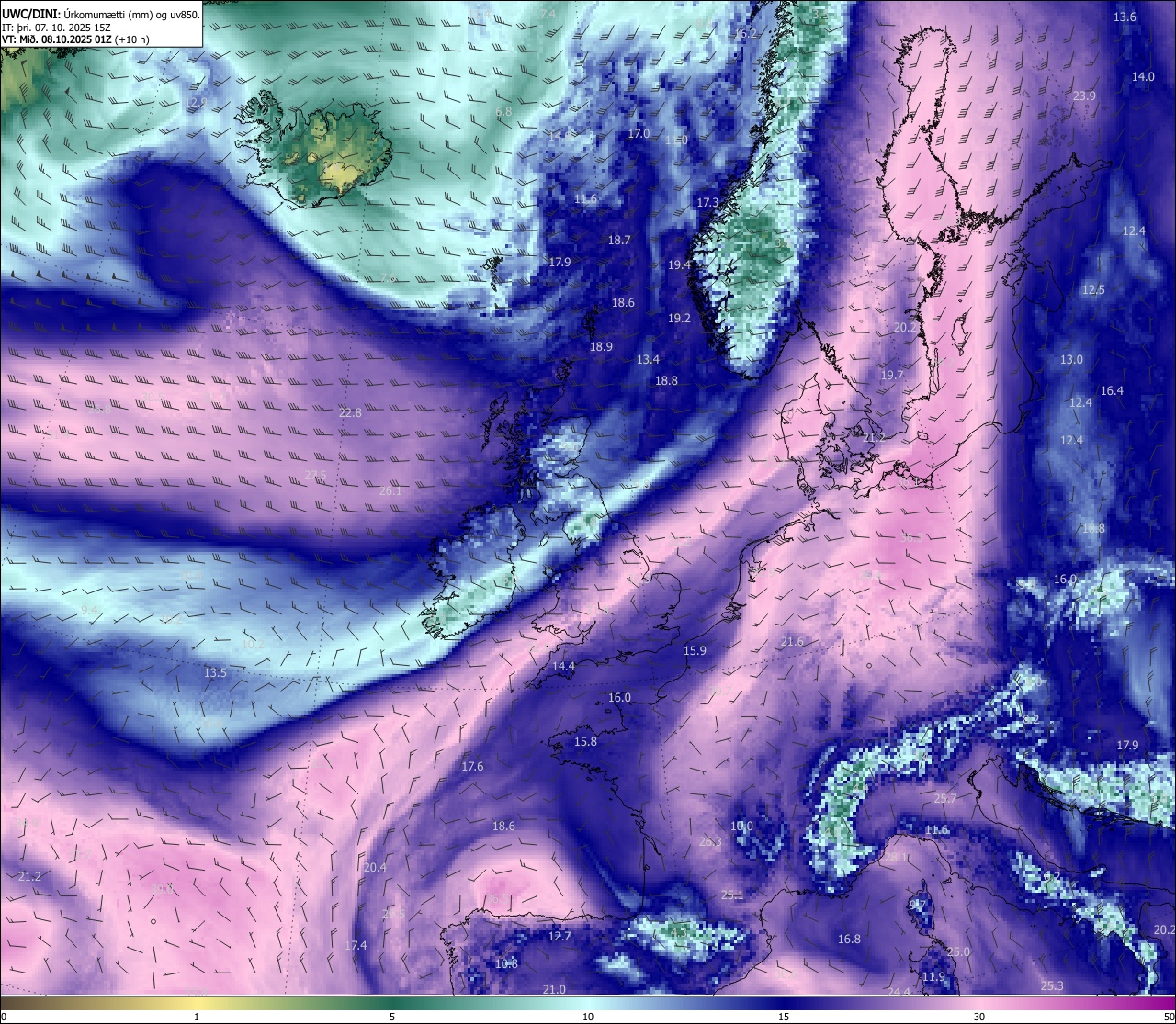
Task: Click the color scale tick label 30
Action: tap(979, 1017)
